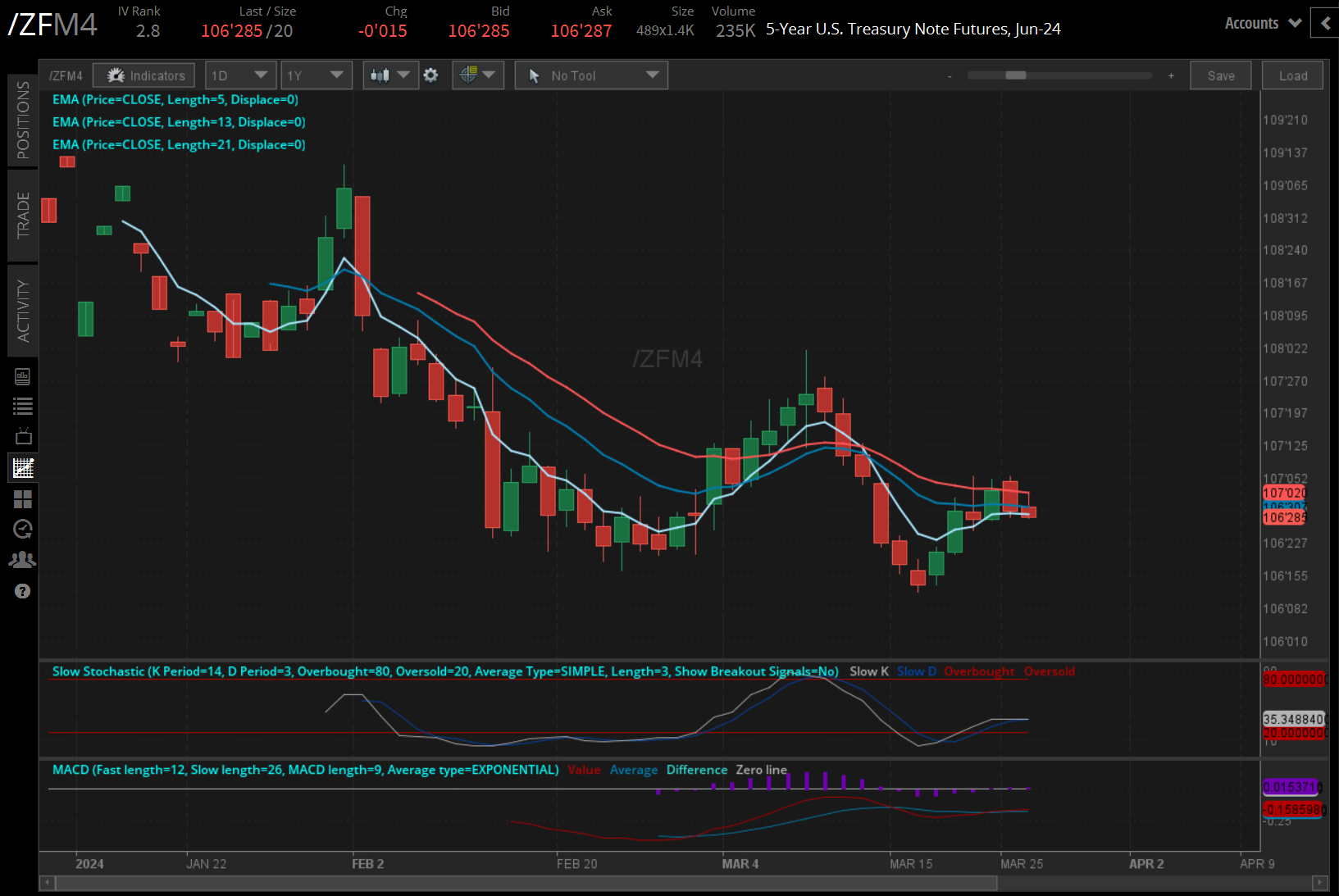Click the Oversold legend label
Viewport: 1339px width, 896px height.
pos(1050,671)
